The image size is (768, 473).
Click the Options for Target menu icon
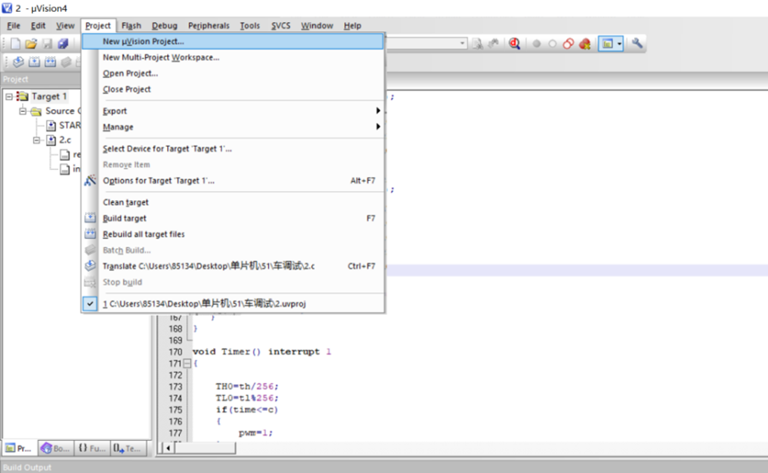90,181
